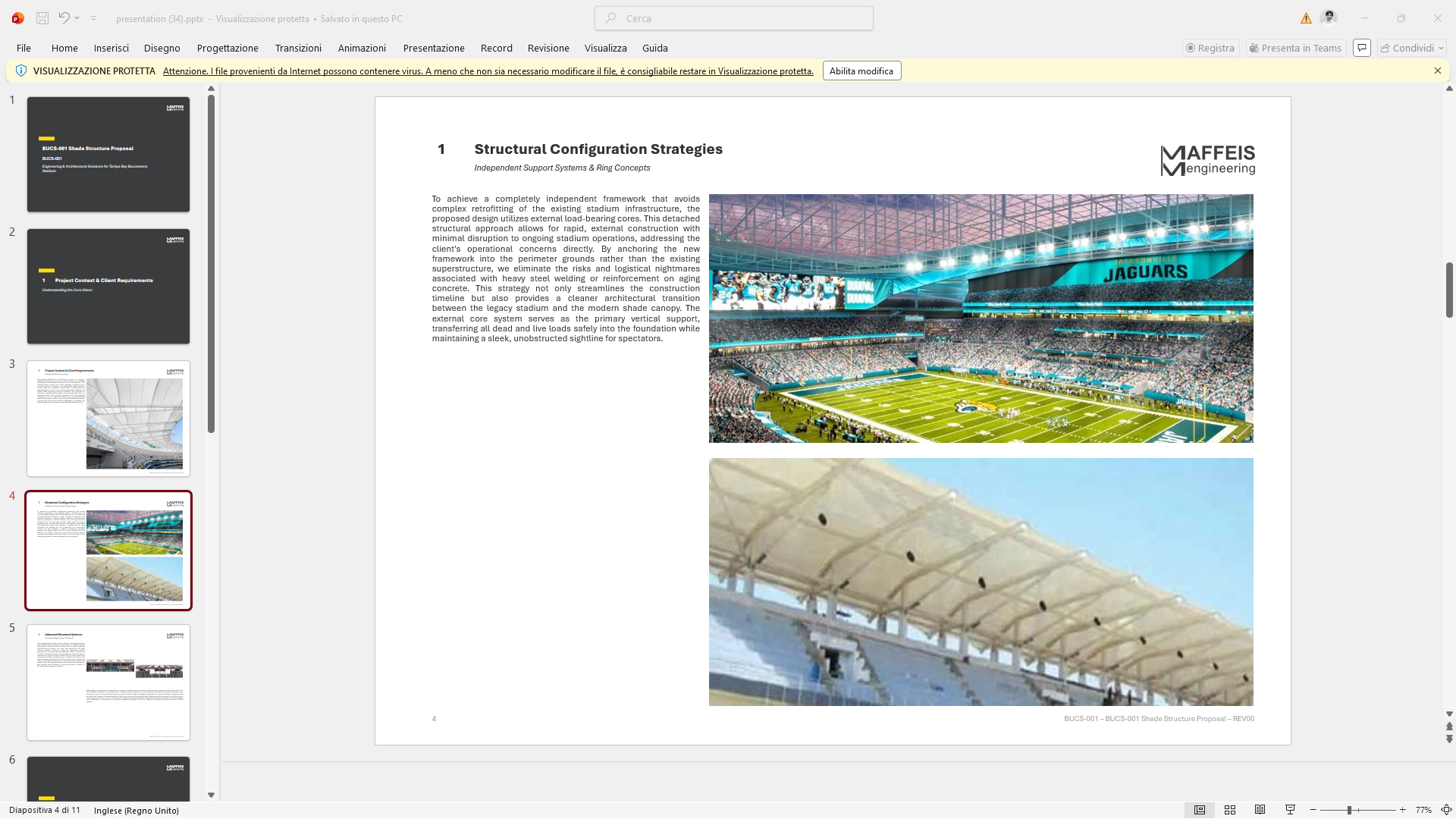1456x819 pixels.
Task: Click main editor scroll down arrow
Action: pos(1449,714)
